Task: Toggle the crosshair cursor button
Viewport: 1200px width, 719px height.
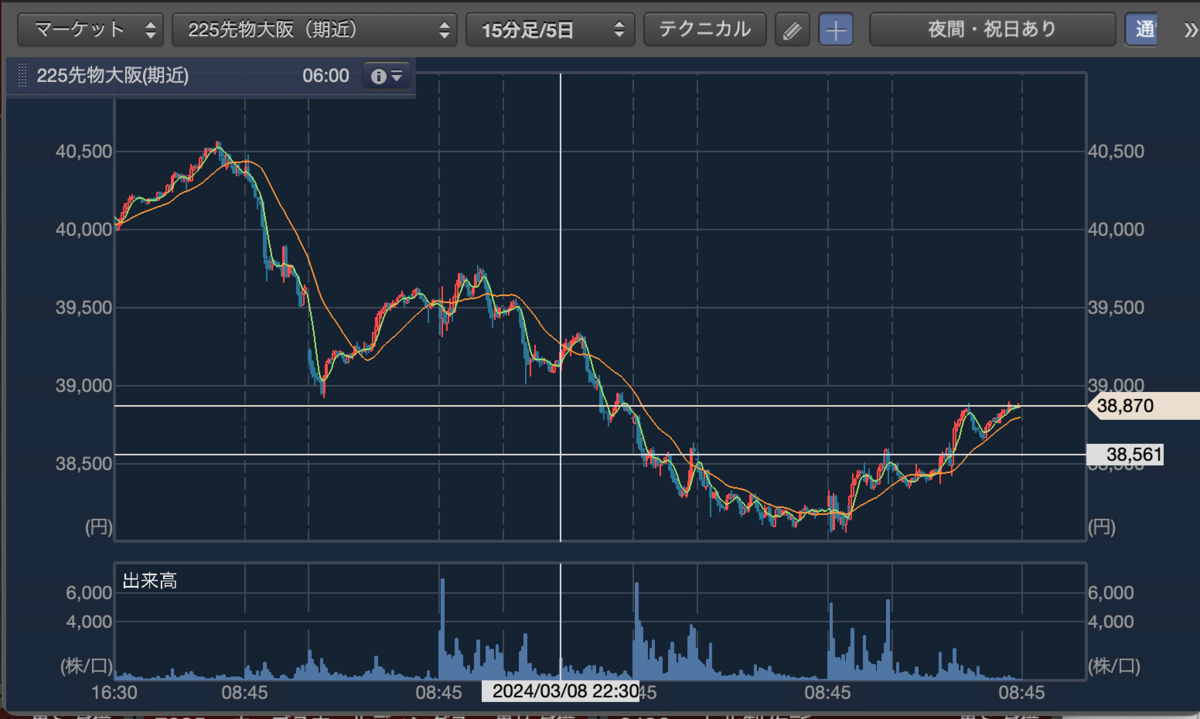Action: [x=836, y=30]
